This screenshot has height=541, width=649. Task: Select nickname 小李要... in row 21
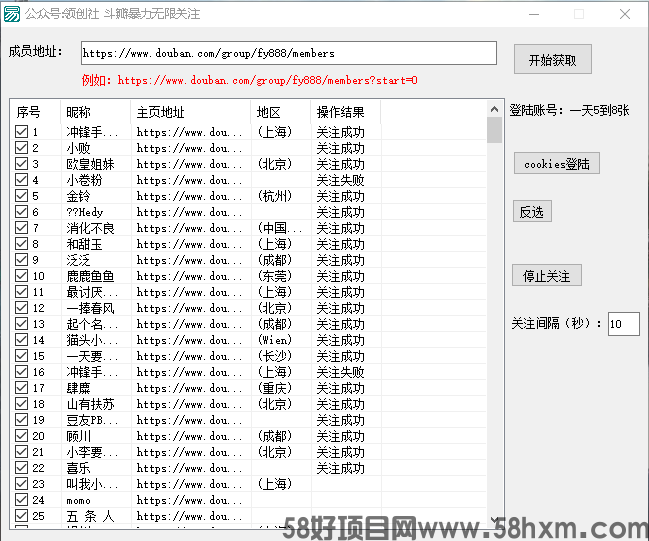click(x=92, y=452)
